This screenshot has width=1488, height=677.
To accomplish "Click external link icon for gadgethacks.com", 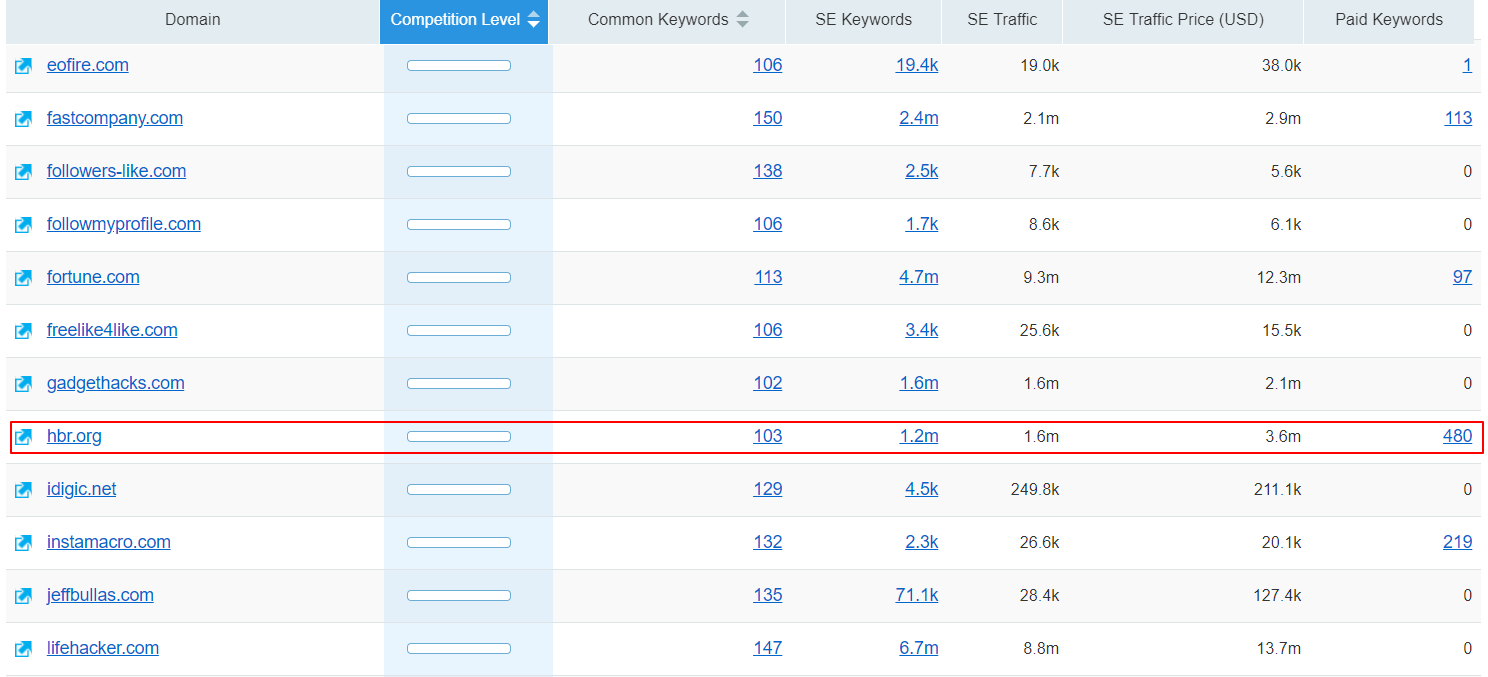I will point(23,384).
